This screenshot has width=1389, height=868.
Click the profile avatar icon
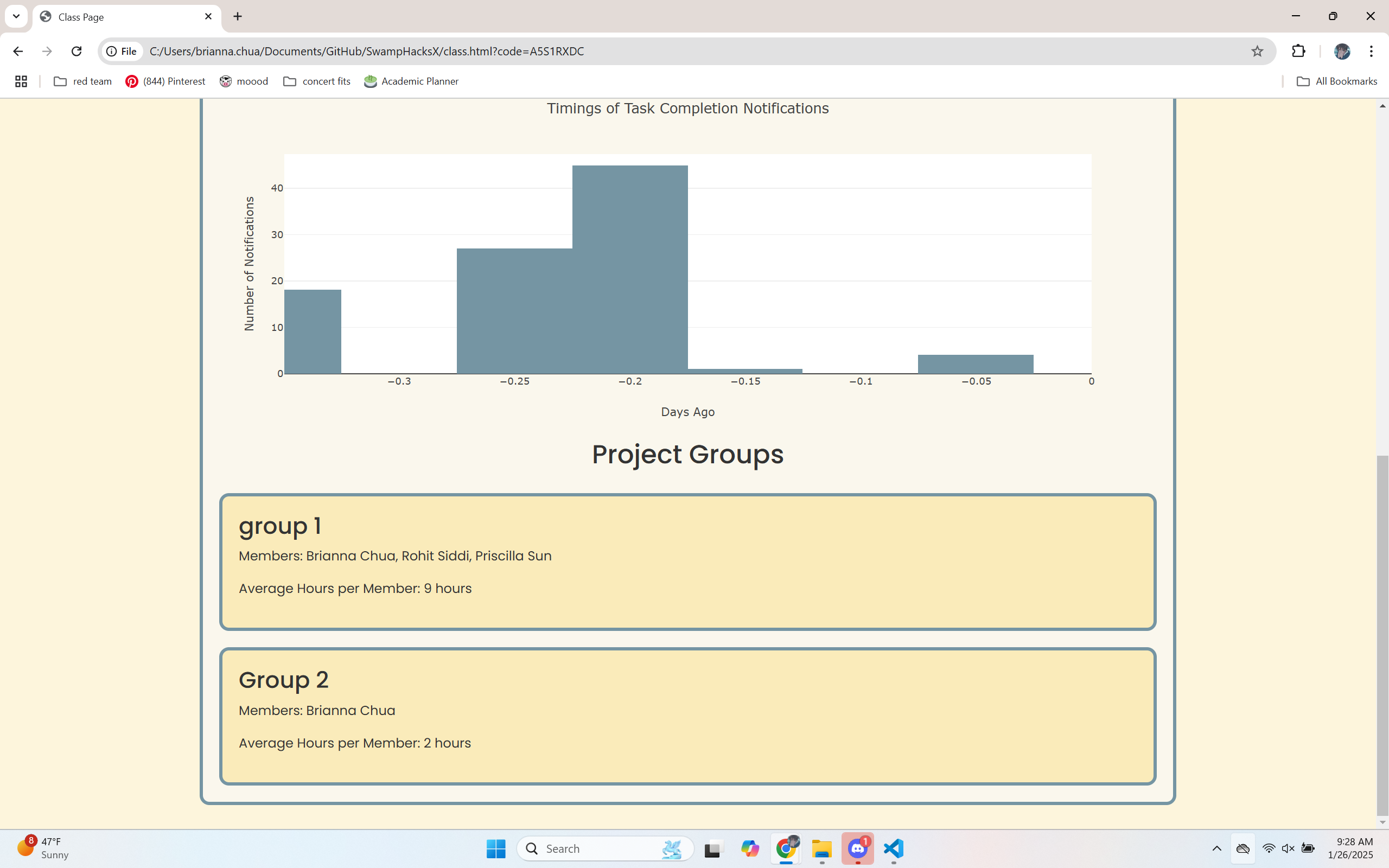tap(1341, 51)
